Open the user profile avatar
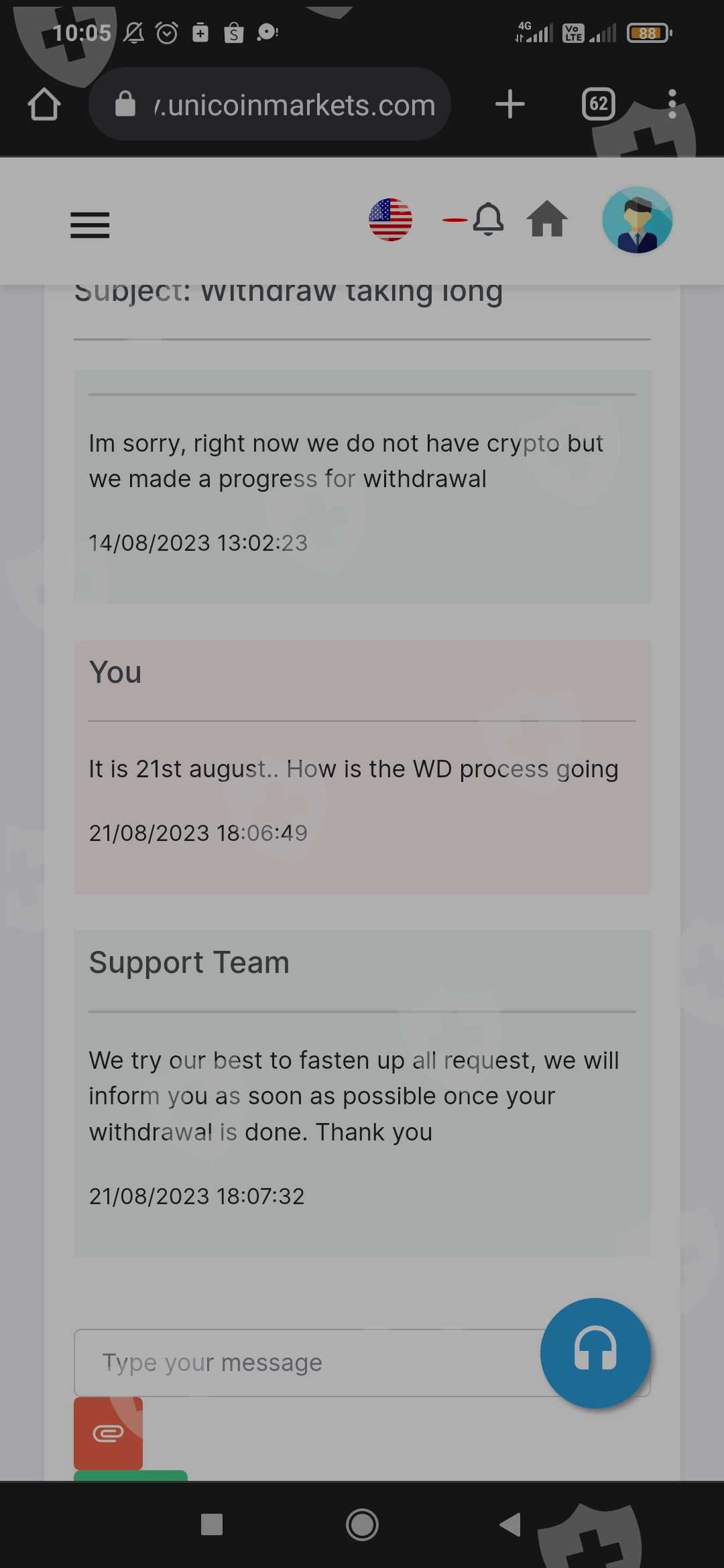The width and height of the screenshot is (724, 1568). 637,220
